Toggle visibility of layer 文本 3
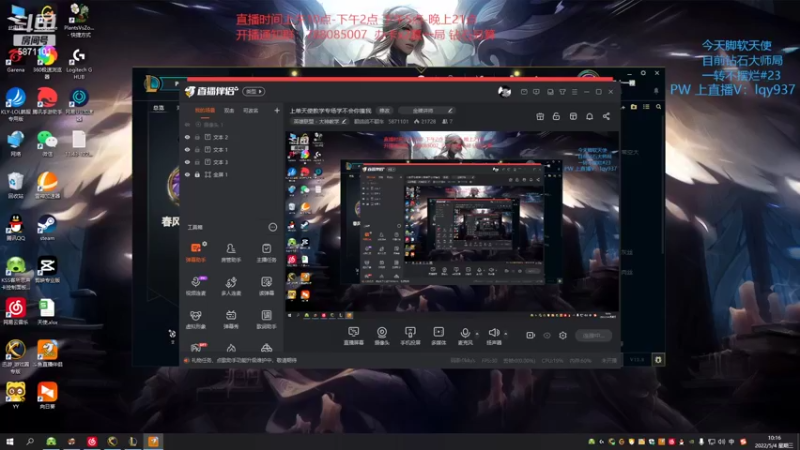The width and height of the screenshot is (800, 450). pyautogui.click(x=187, y=162)
